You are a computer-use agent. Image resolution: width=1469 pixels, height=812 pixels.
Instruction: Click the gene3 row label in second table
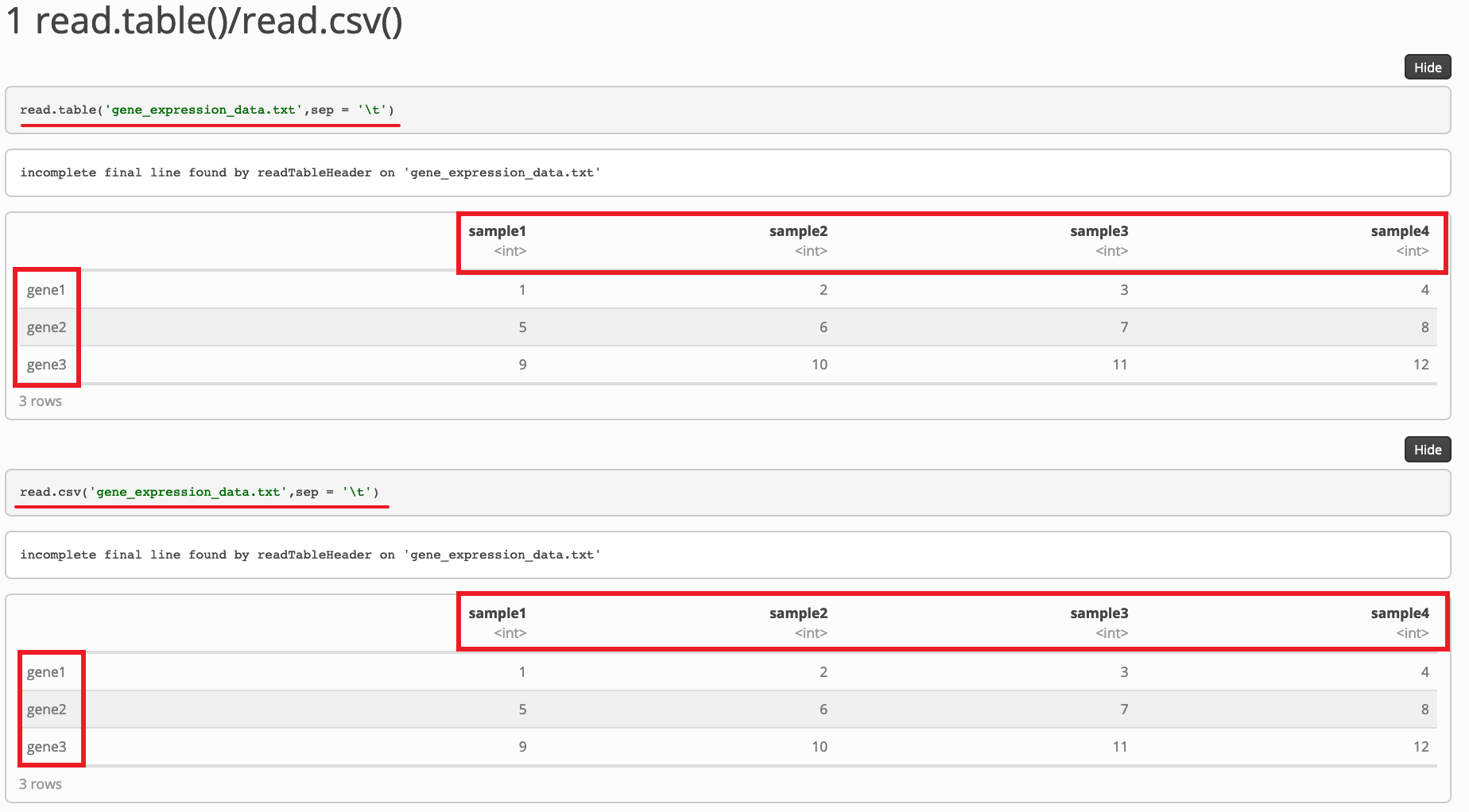click(45, 746)
